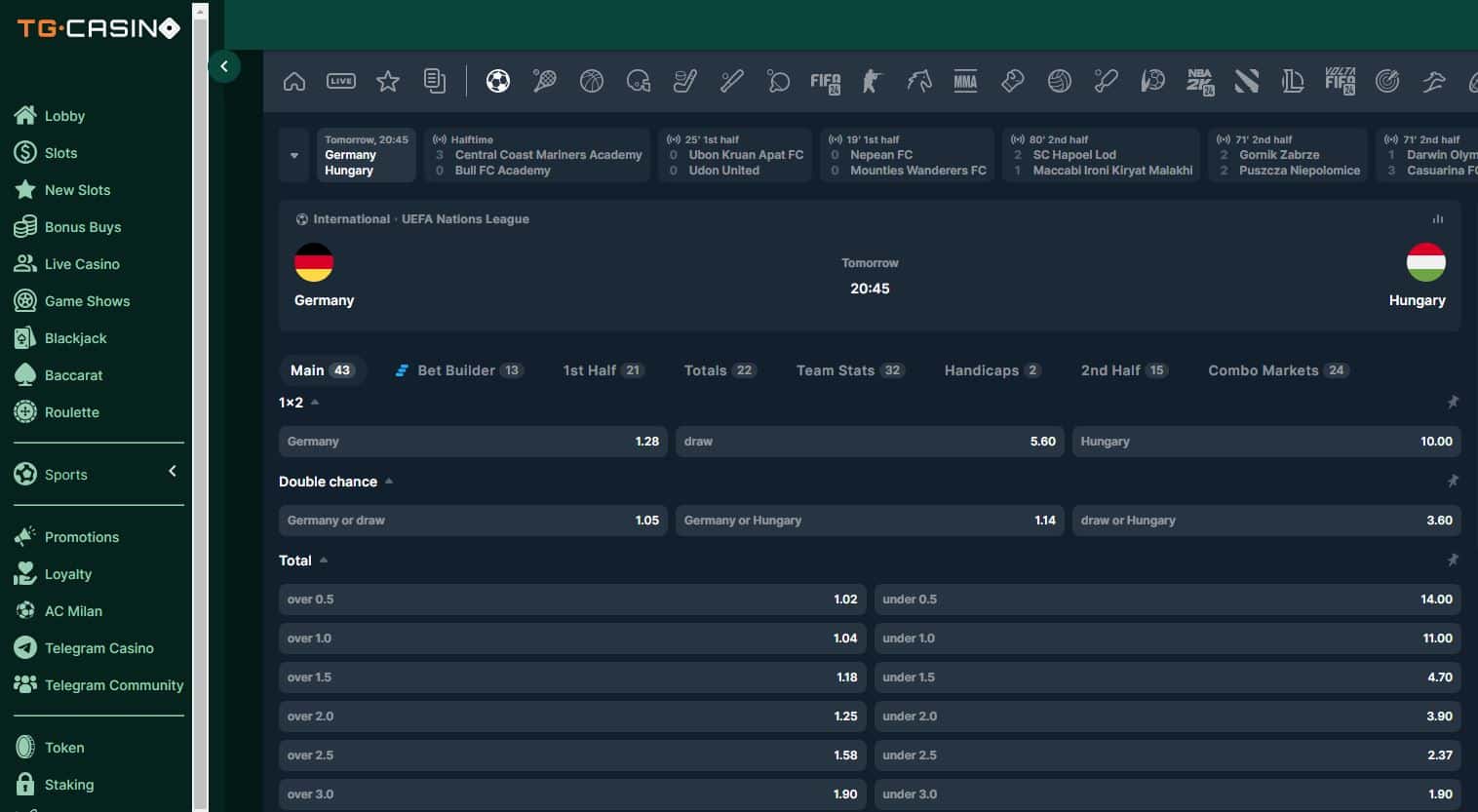
Task: Open Blackjack in sidebar
Action: [75, 338]
